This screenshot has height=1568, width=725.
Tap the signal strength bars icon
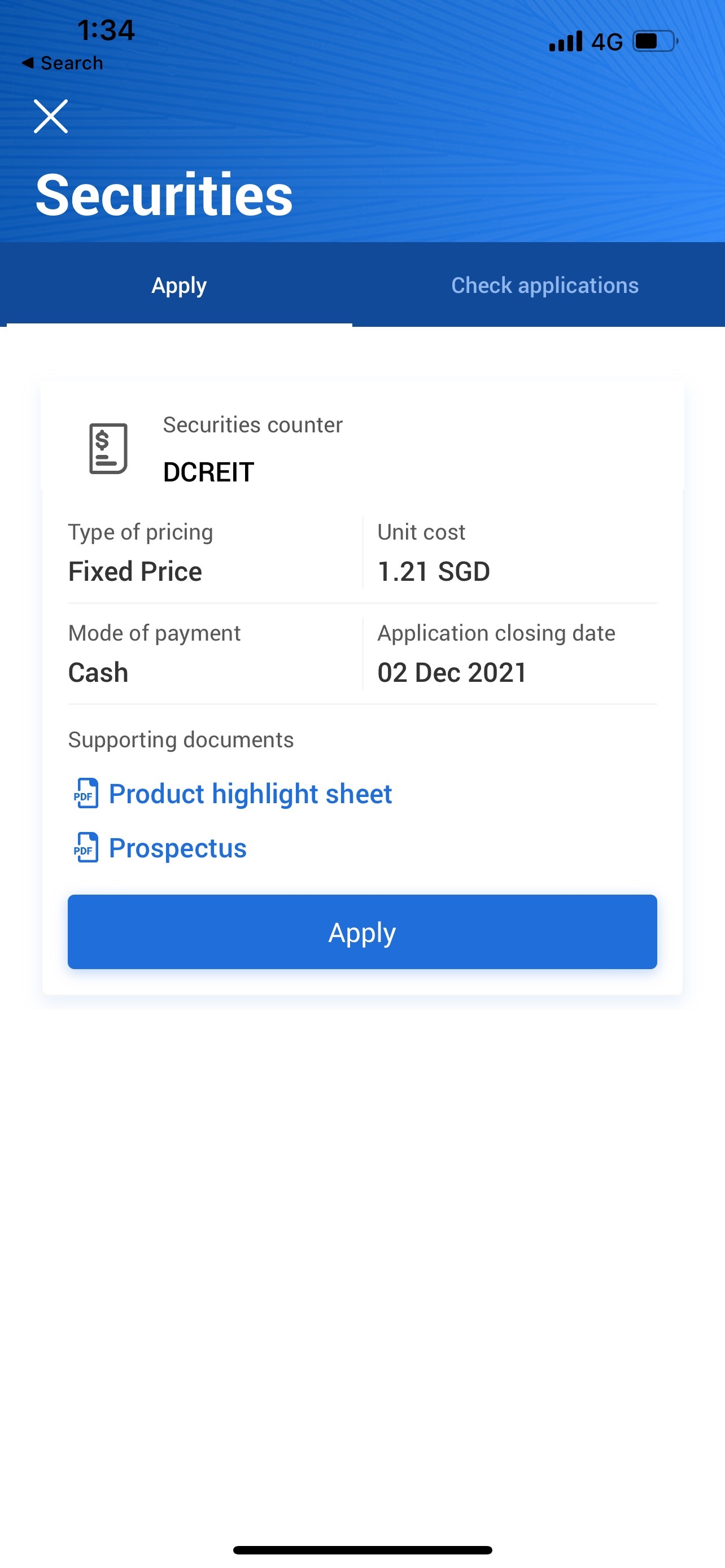pos(566,41)
